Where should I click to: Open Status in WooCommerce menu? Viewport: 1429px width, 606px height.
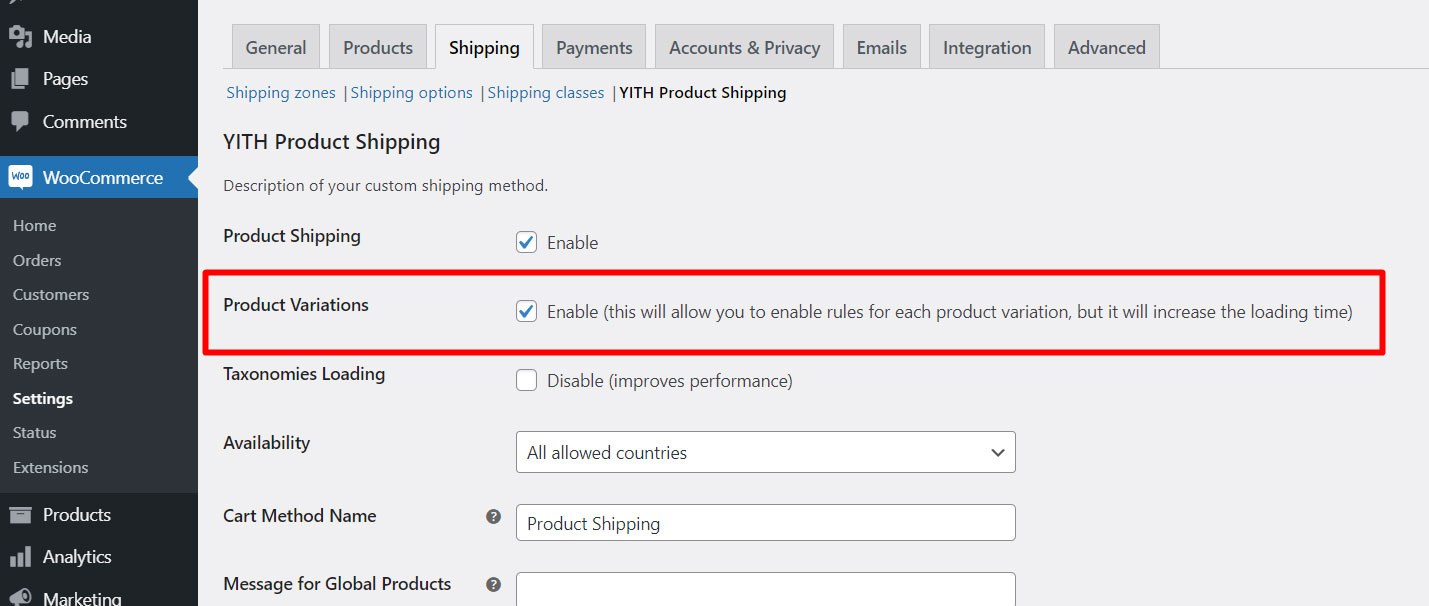(35, 433)
